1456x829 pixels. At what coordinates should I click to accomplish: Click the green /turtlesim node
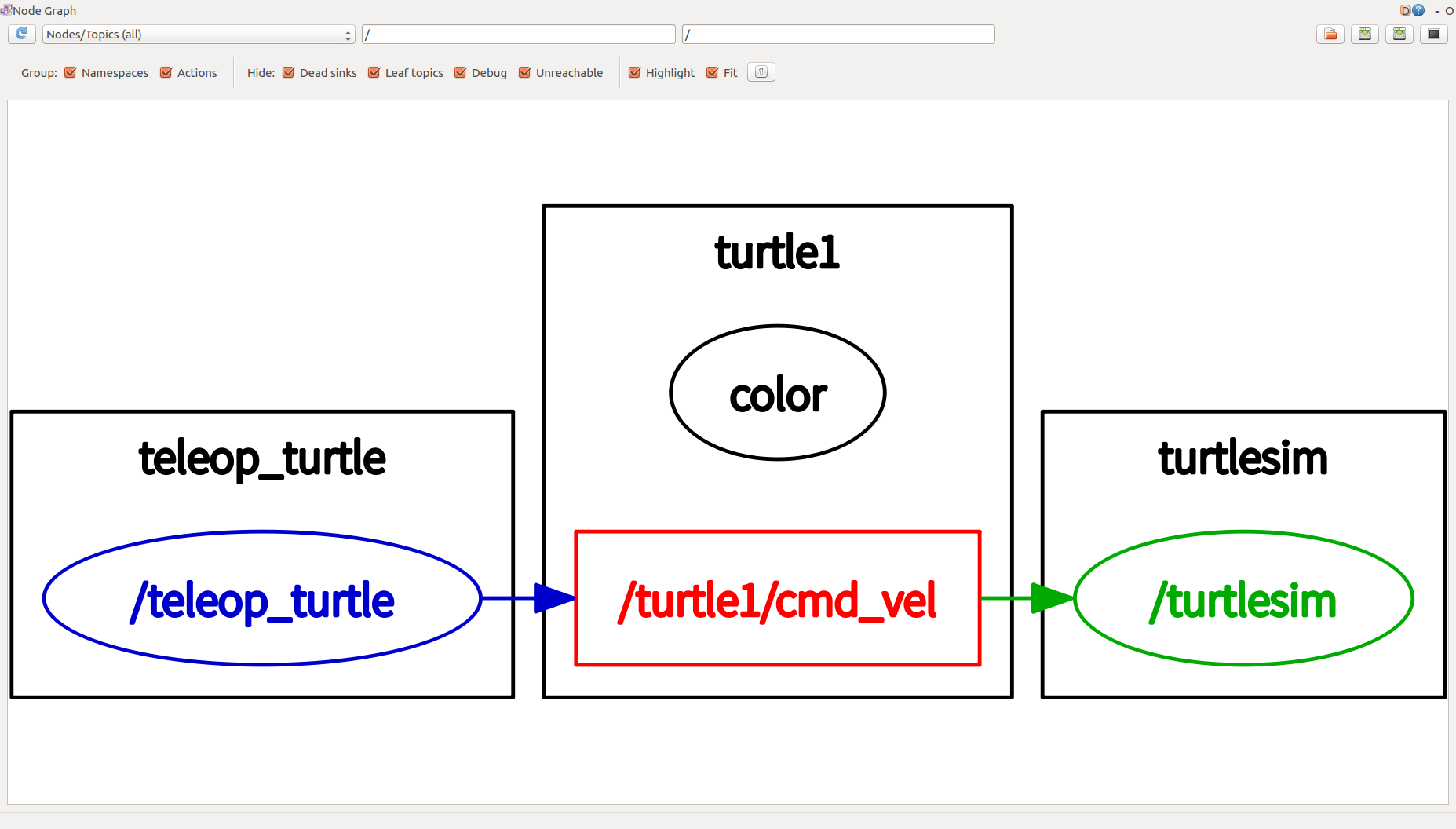pos(1244,598)
